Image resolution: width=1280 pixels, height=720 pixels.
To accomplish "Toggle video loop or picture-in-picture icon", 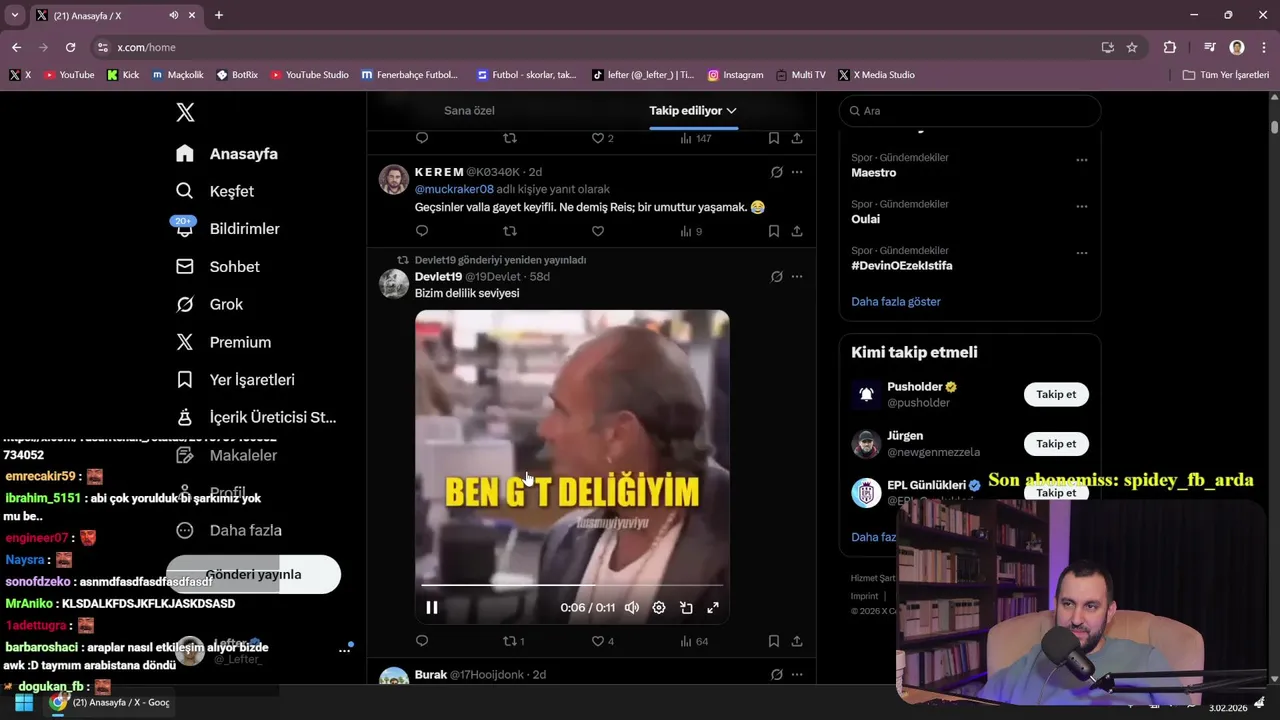I will coord(686,607).
